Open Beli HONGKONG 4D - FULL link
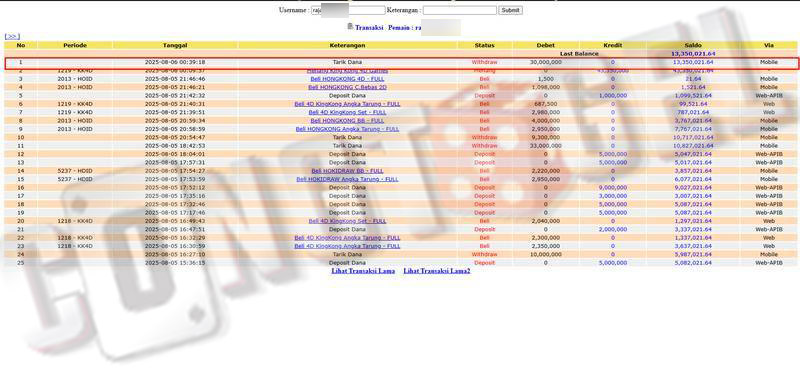This screenshot has height=370, width=800. point(347,79)
